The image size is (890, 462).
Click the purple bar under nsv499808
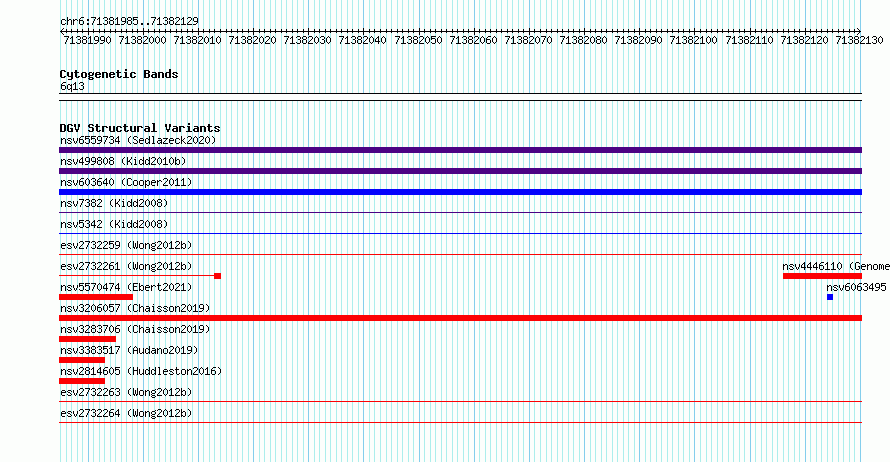(x=460, y=171)
